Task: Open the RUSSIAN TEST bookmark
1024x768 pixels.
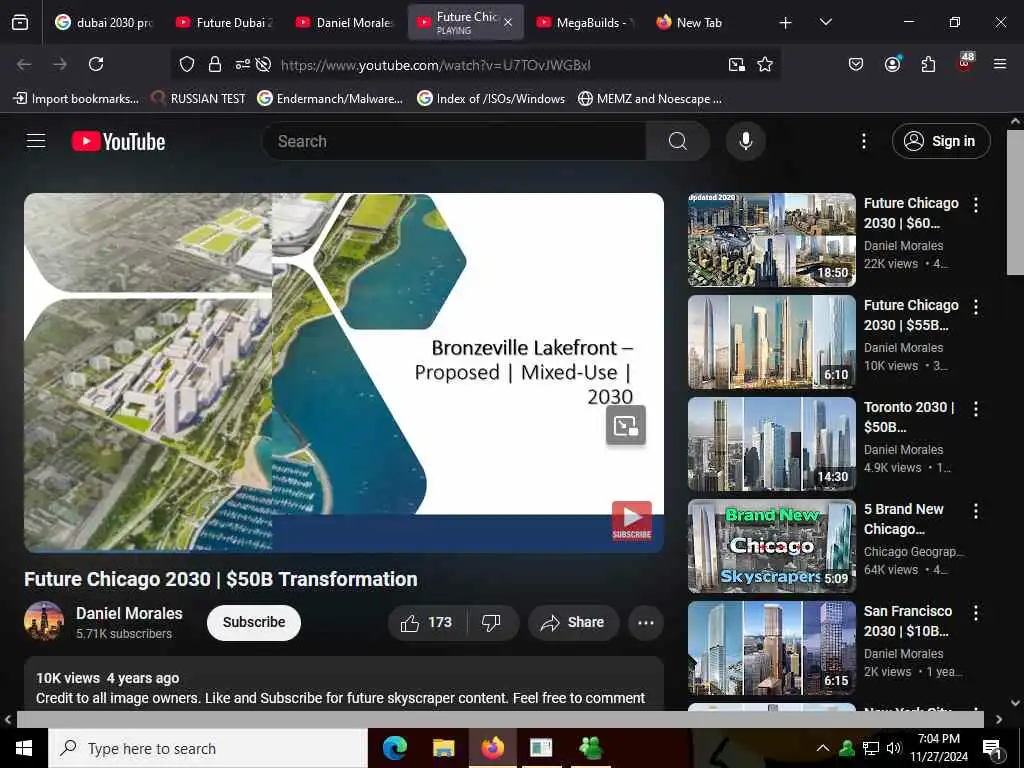Action: point(198,99)
